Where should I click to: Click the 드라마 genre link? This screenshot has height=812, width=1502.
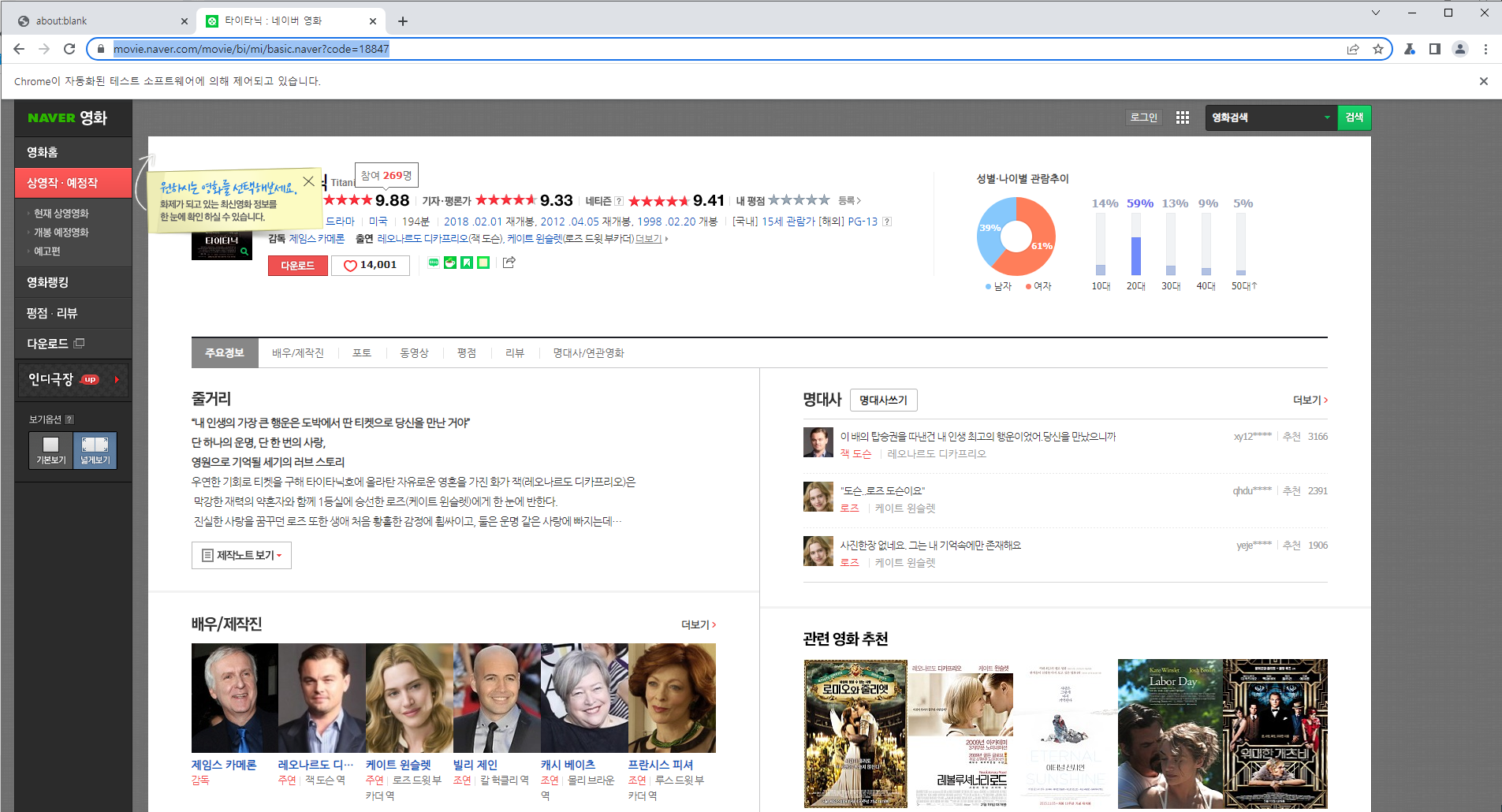pyautogui.click(x=341, y=222)
